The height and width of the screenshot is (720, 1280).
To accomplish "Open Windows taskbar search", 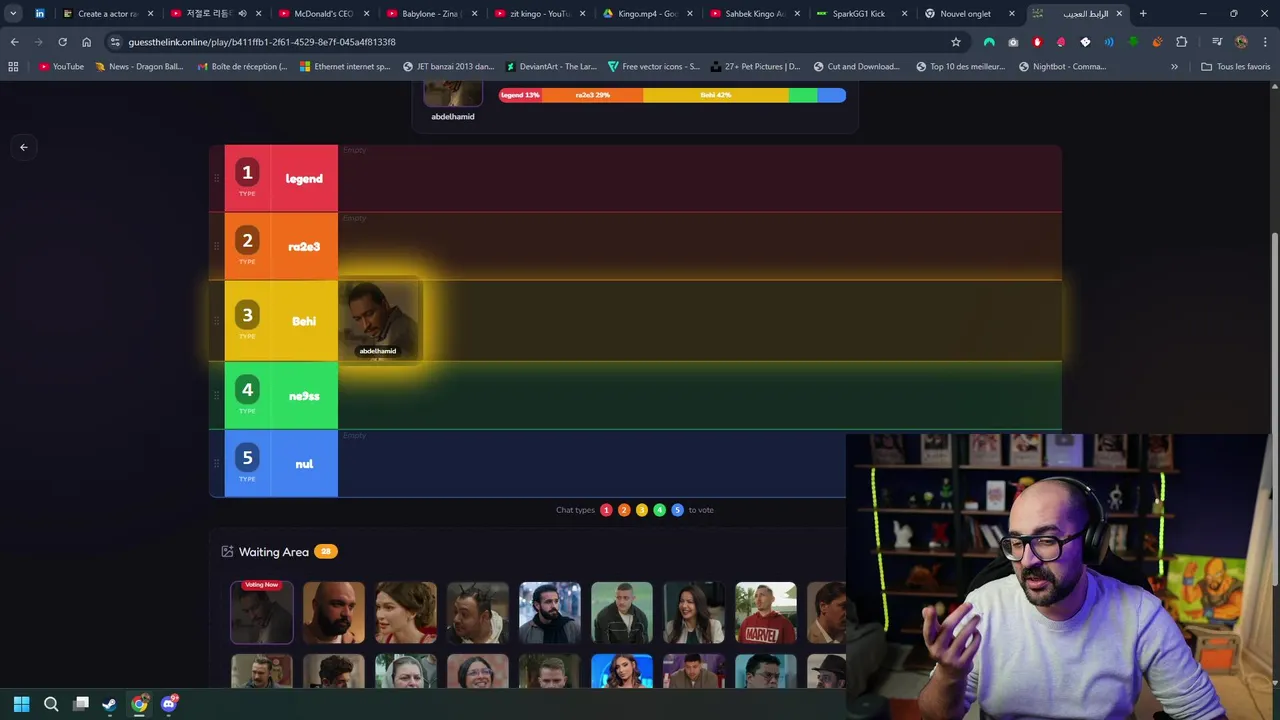I will coord(51,704).
